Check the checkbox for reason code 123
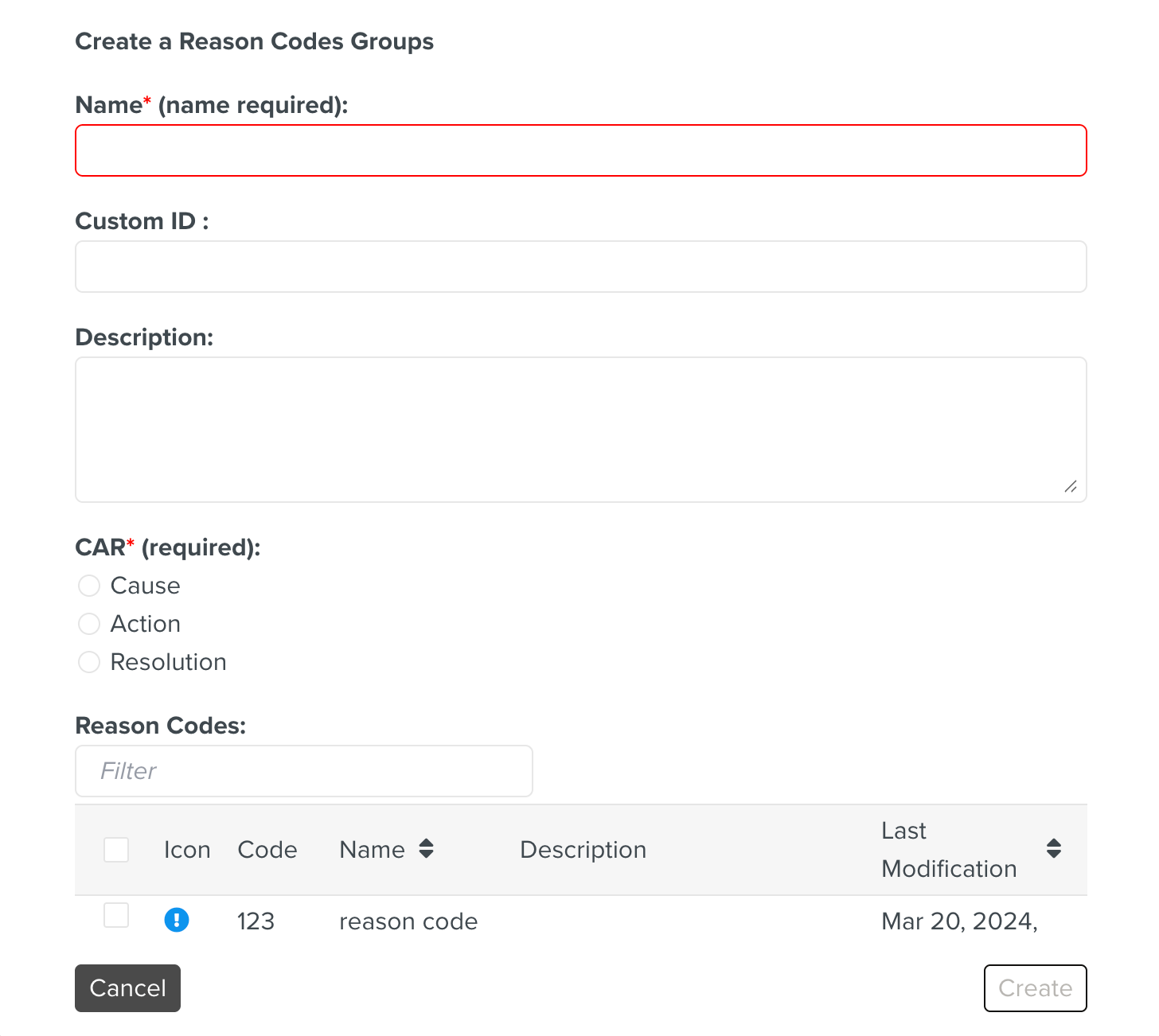This screenshot has width=1159, height=1036. click(x=116, y=915)
